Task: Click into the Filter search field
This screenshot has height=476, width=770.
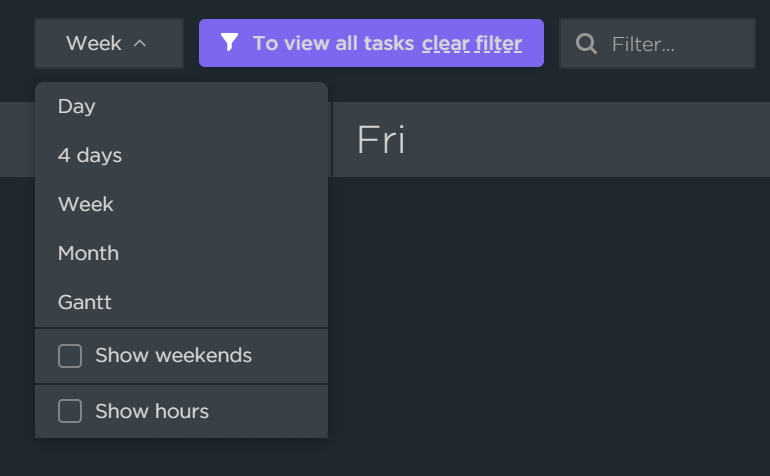Action: (670, 44)
